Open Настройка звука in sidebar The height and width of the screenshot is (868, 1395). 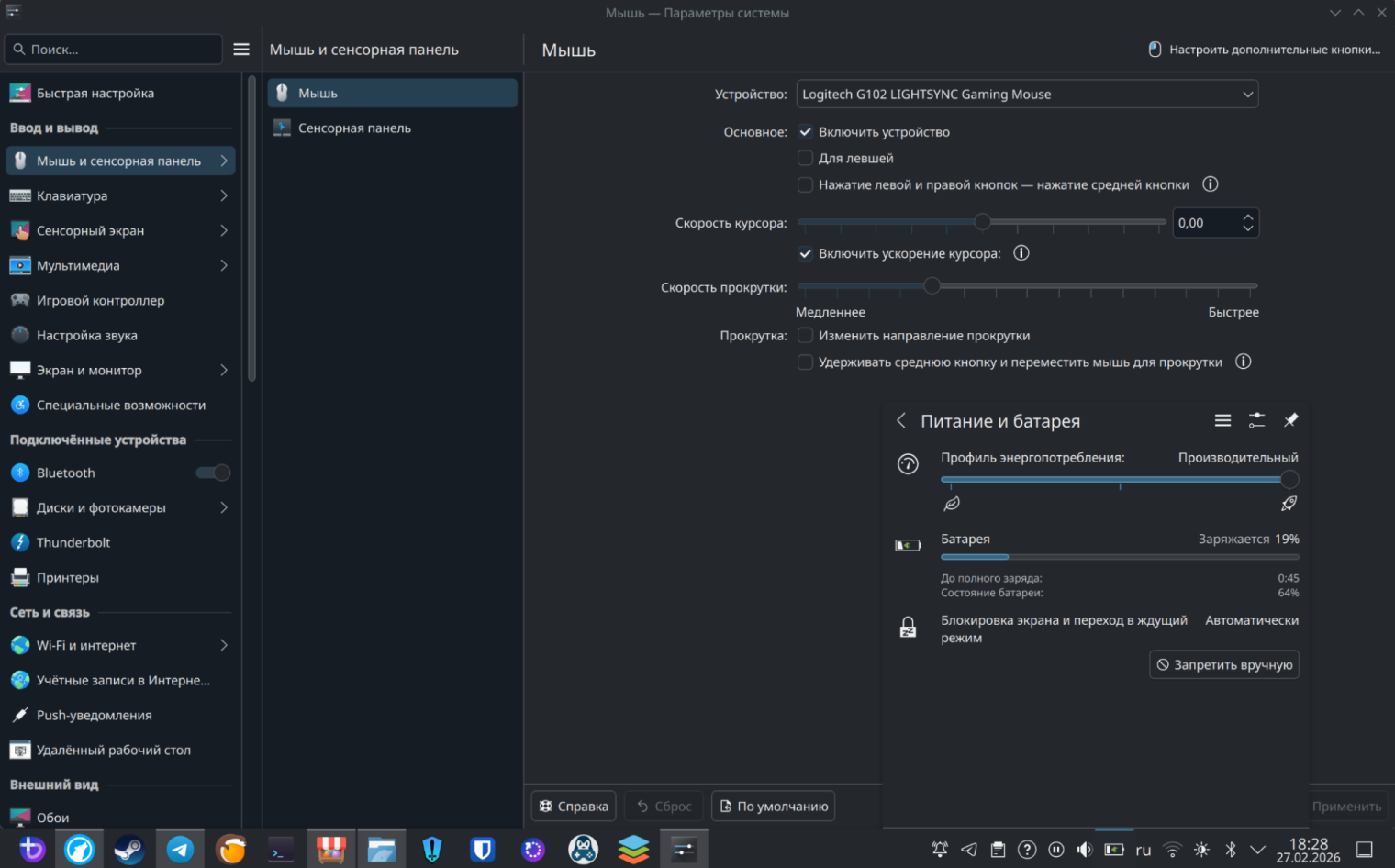pyautogui.click(x=87, y=335)
